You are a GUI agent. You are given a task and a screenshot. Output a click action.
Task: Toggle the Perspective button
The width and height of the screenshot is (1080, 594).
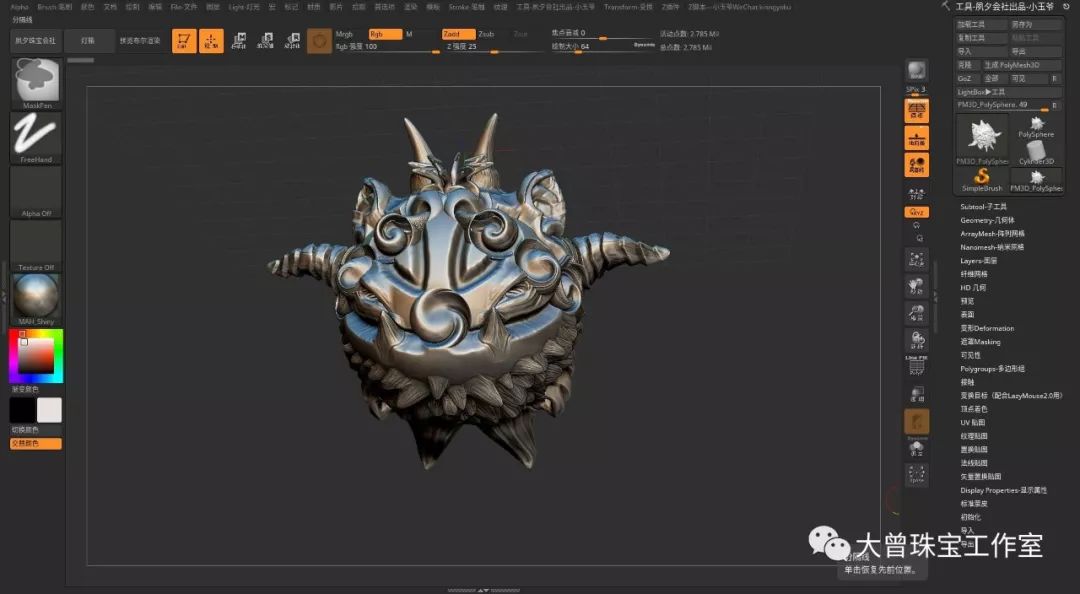[x=917, y=111]
